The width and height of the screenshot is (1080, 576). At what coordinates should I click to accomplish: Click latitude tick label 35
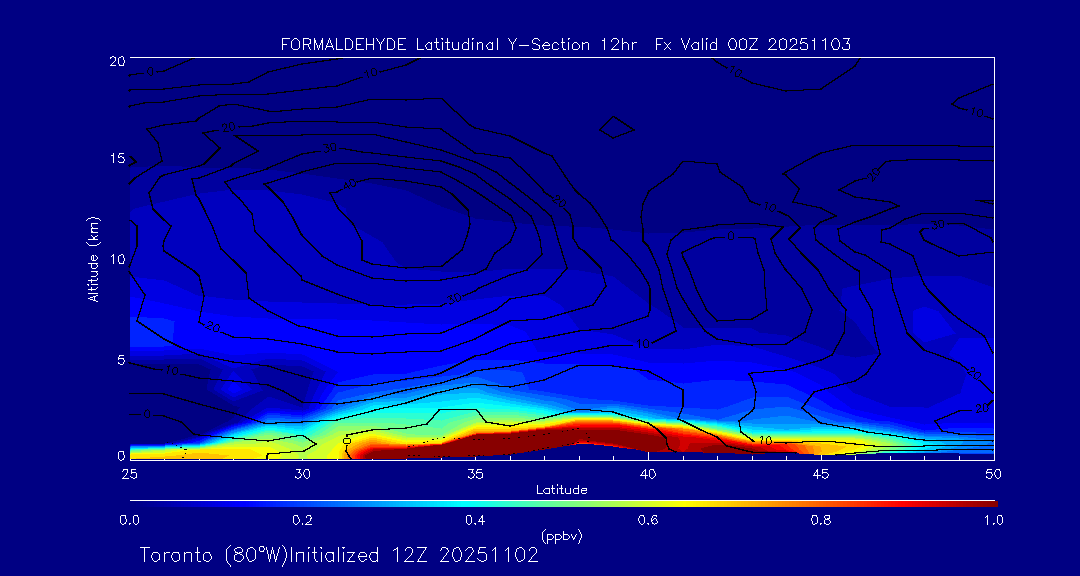475,473
